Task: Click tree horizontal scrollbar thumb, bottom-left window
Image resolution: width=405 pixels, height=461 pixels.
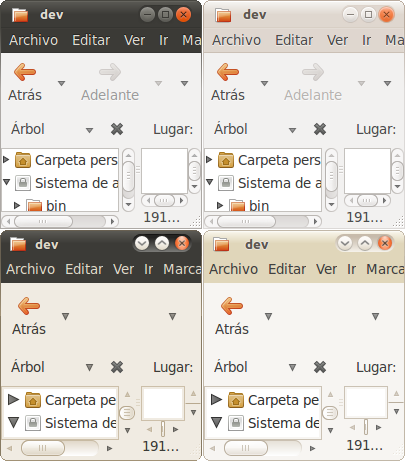Action: pos(43,448)
